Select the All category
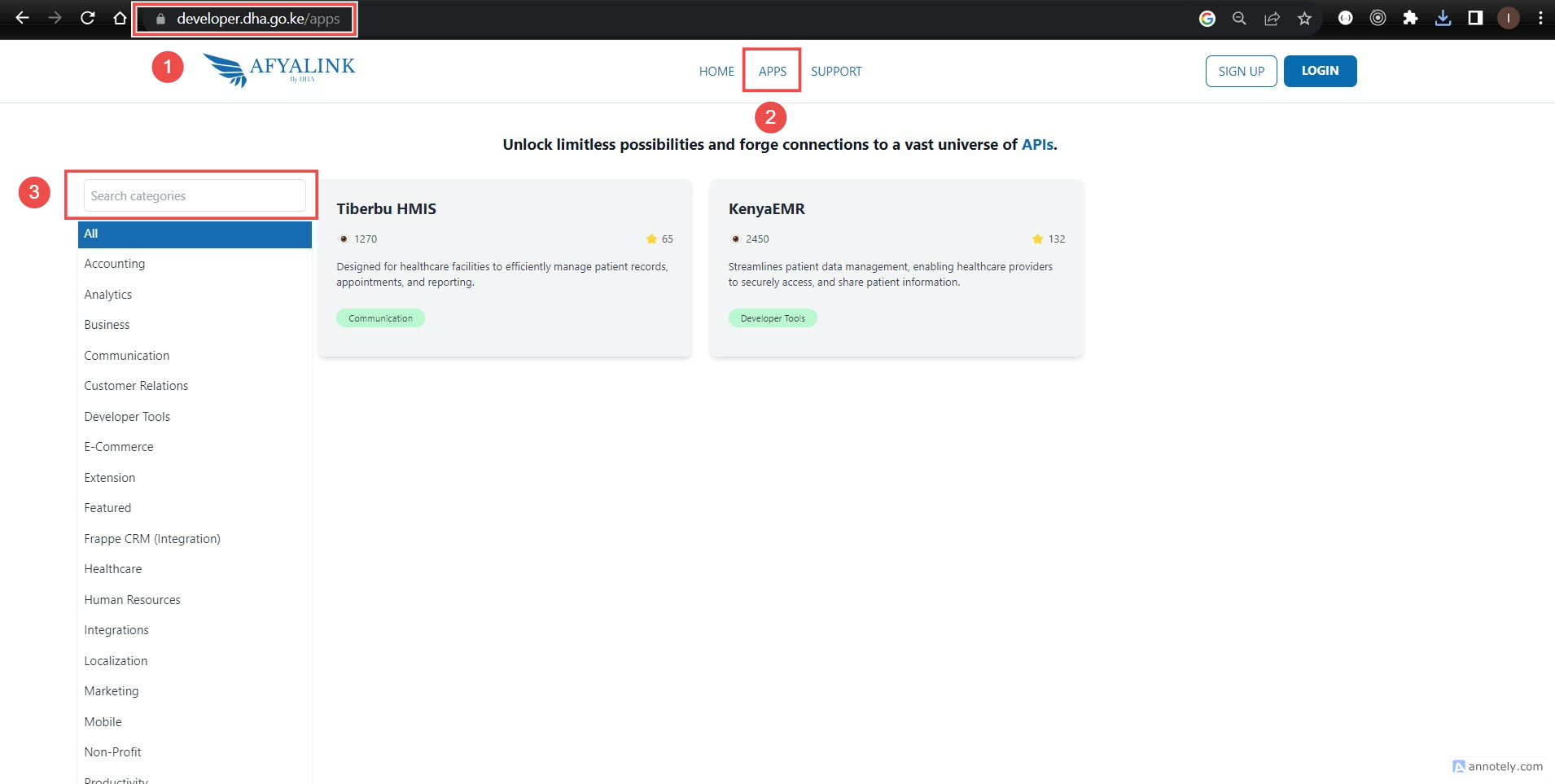The image size is (1555, 784). [x=195, y=234]
